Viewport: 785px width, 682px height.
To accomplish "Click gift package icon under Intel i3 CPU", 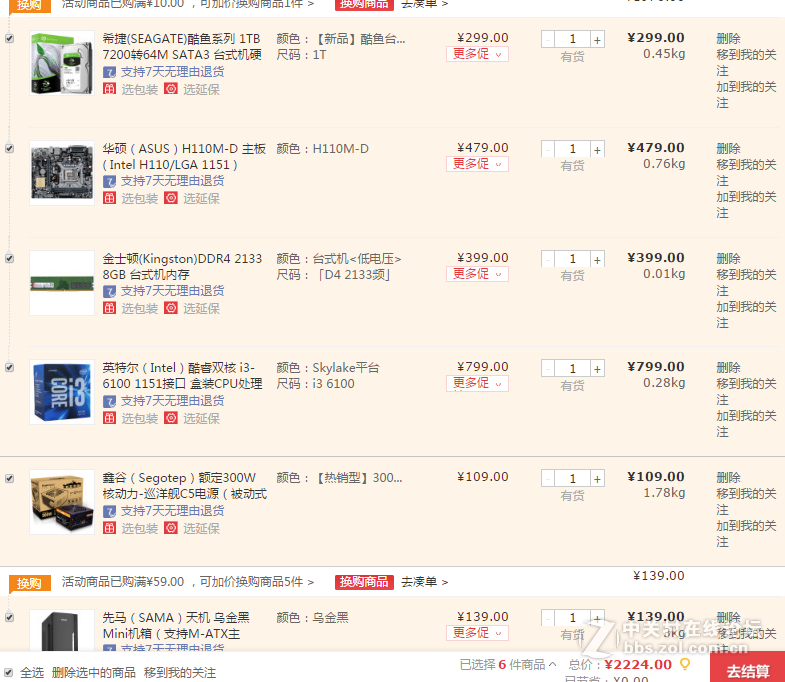I will pyautogui.click(x=109, y=418).
